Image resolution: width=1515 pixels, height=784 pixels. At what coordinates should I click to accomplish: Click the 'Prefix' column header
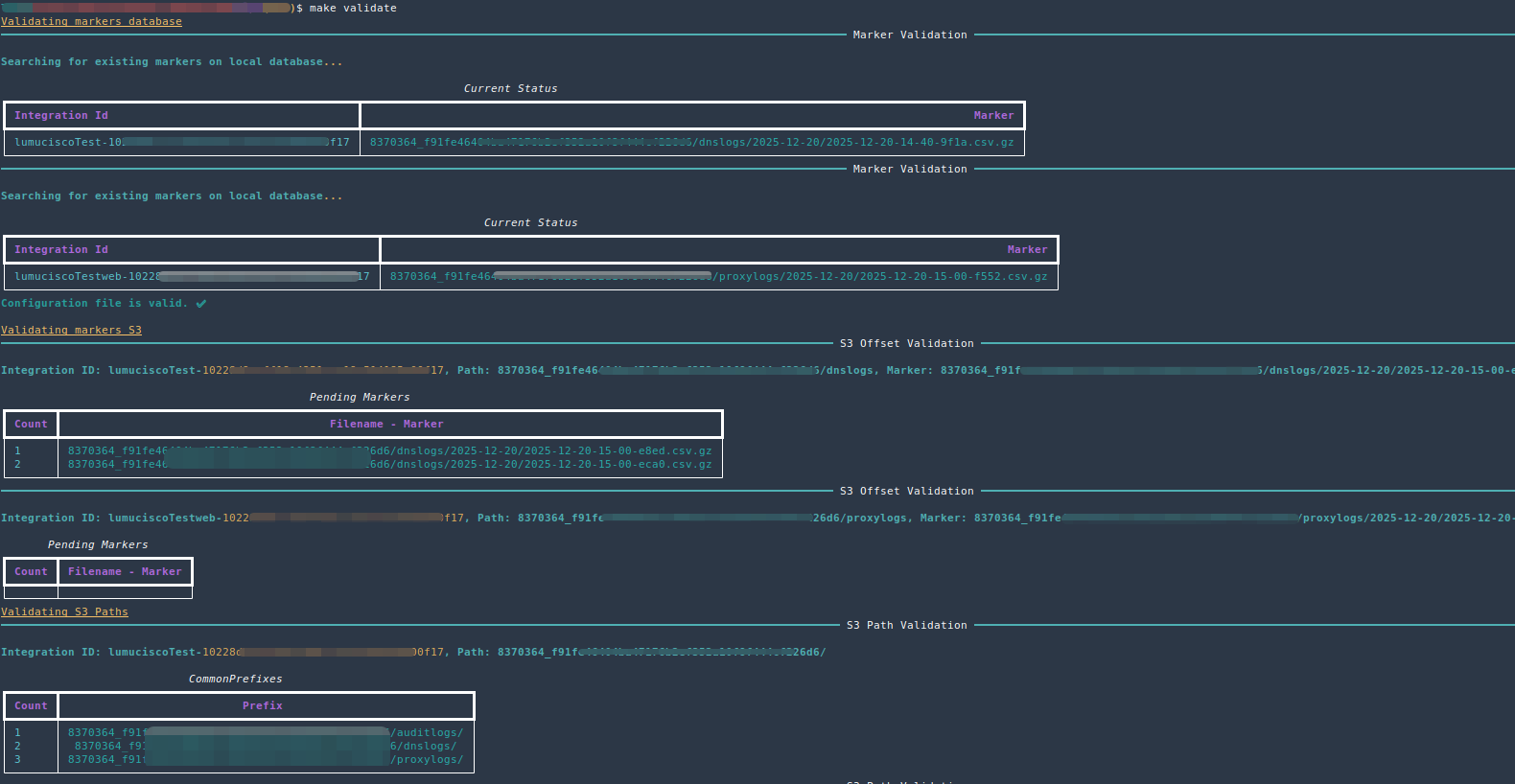click(262, 705)
